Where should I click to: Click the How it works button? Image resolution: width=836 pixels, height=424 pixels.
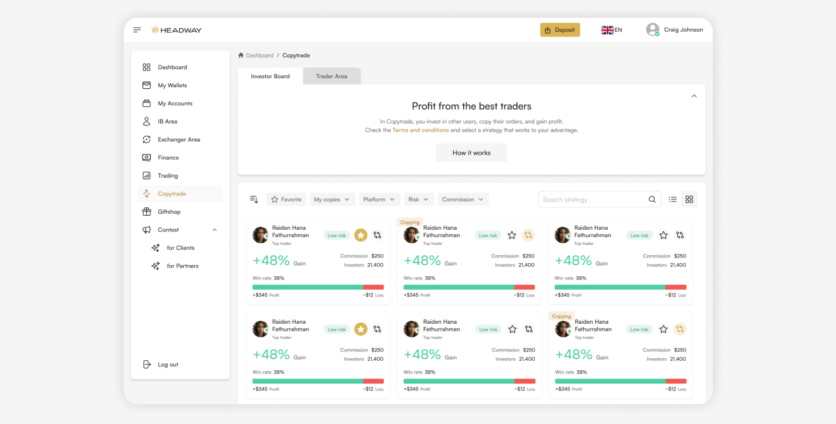tap(471, 153)
